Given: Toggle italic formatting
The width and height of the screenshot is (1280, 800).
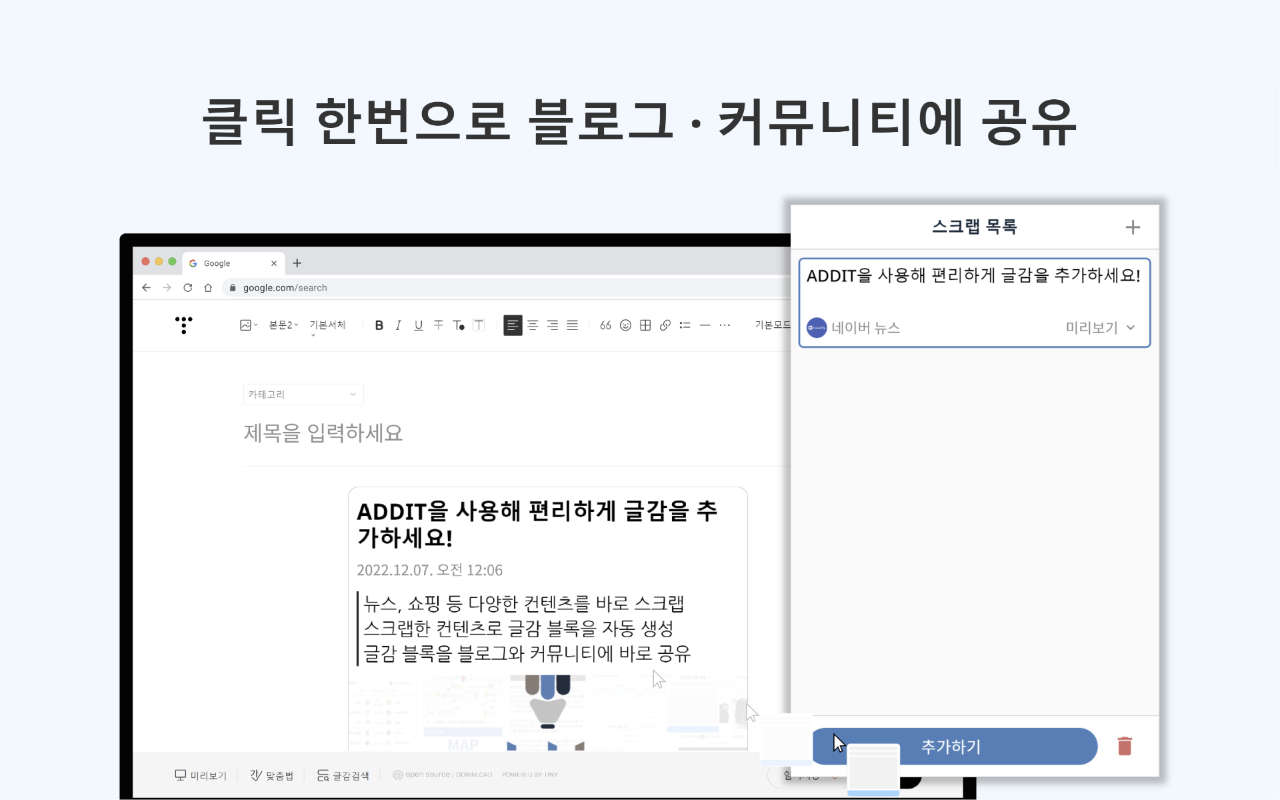Looking at the screenshot, I should pyautogui.click(x=398, y=325).
